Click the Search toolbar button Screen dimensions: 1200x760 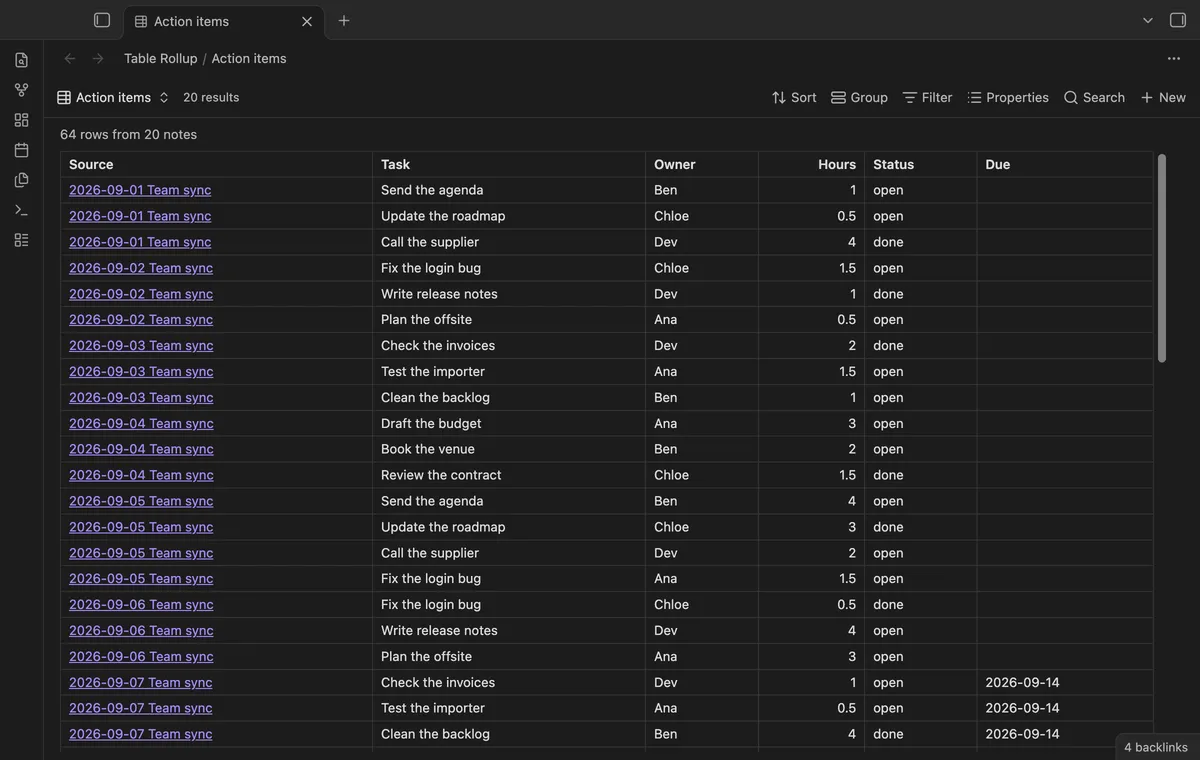point(1094,97)
